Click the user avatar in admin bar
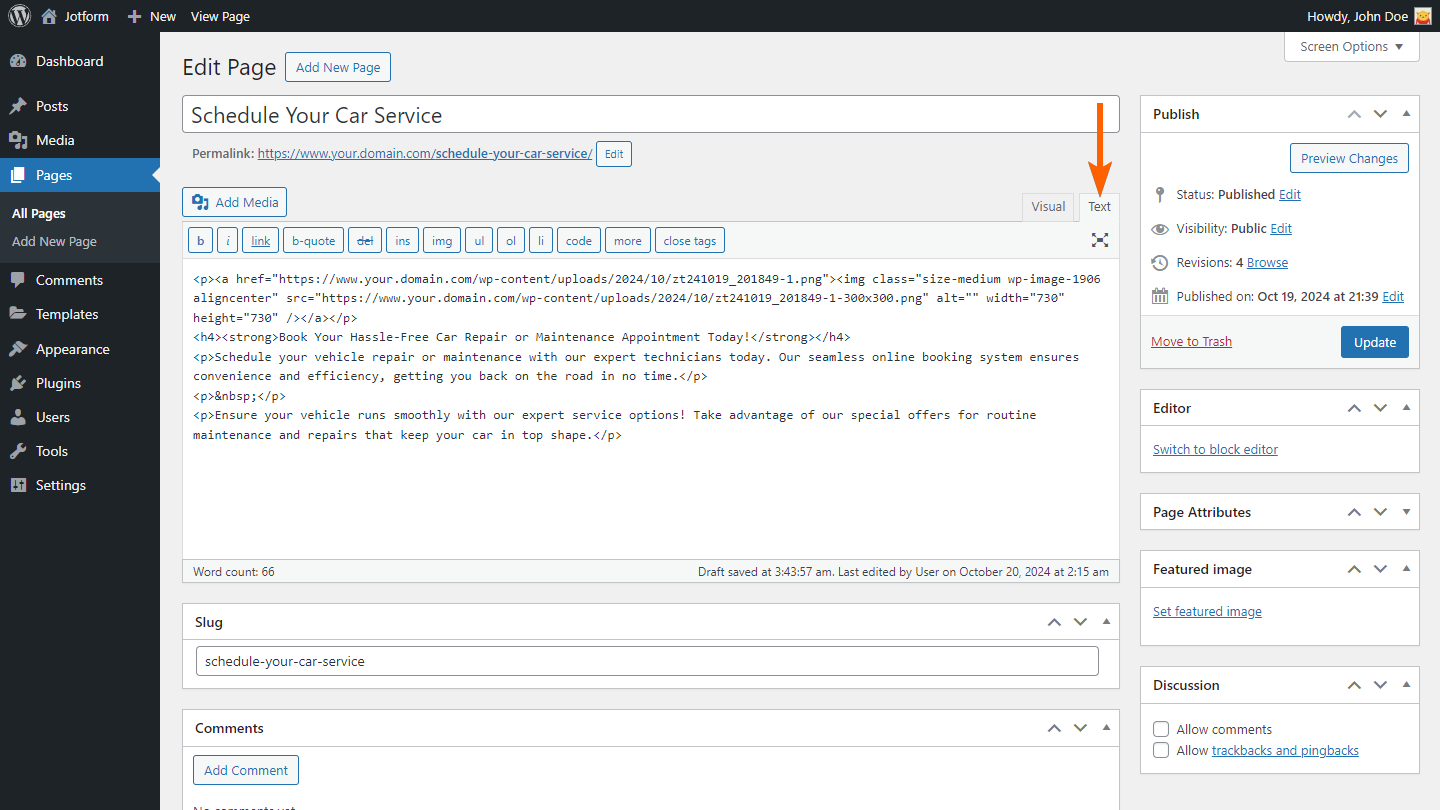The width and height of the screenshot is (1440, 810). tap(1422, 16)
